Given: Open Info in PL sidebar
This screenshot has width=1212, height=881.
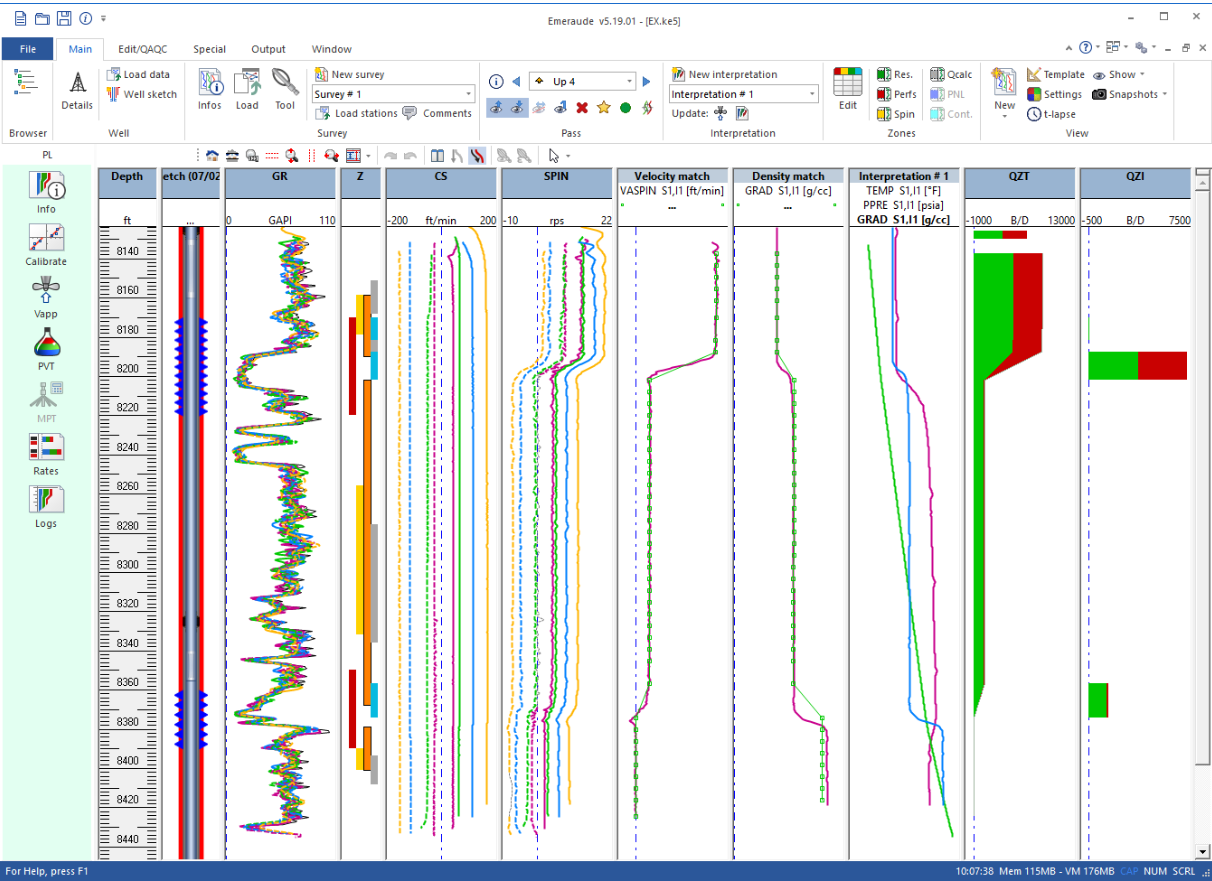Looking at the screenshot, I should click(46, 192).
